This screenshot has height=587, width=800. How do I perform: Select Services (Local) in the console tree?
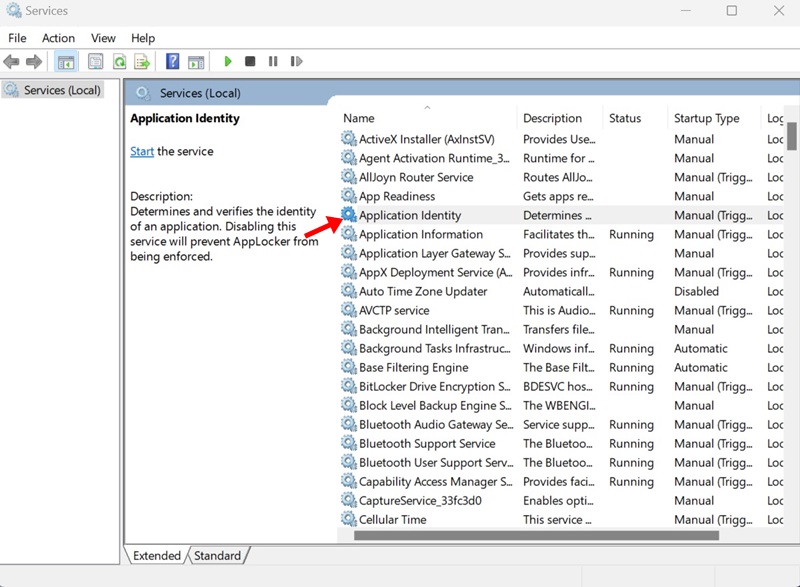(x=53, y=90)
